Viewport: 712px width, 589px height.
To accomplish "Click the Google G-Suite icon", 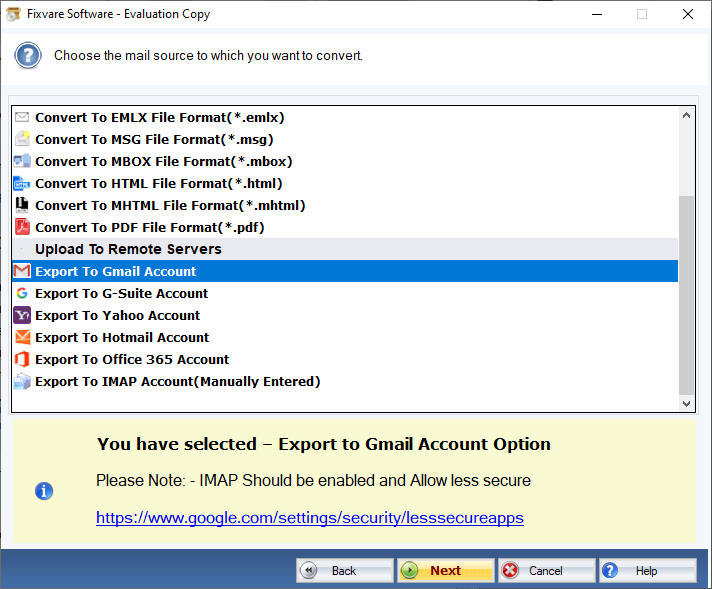I will tap(22, 293).
